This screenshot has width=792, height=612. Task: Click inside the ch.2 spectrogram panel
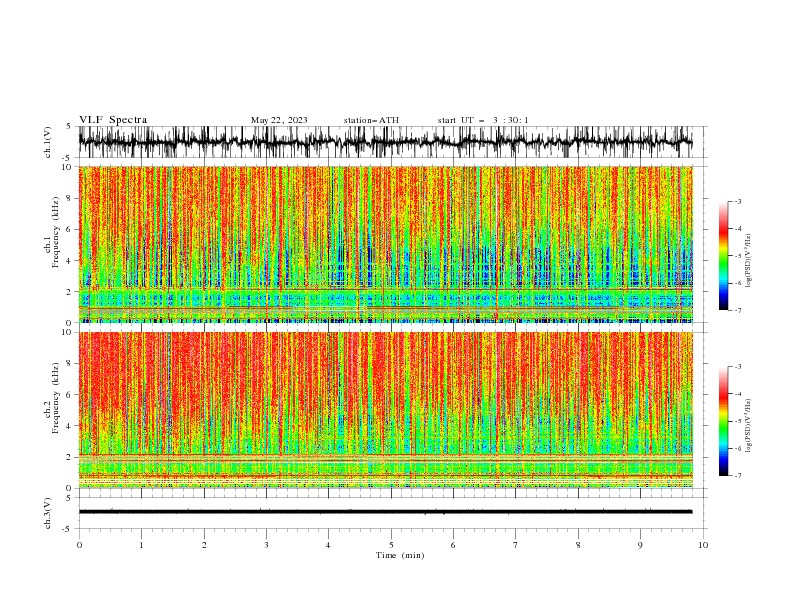coord(386,410)
